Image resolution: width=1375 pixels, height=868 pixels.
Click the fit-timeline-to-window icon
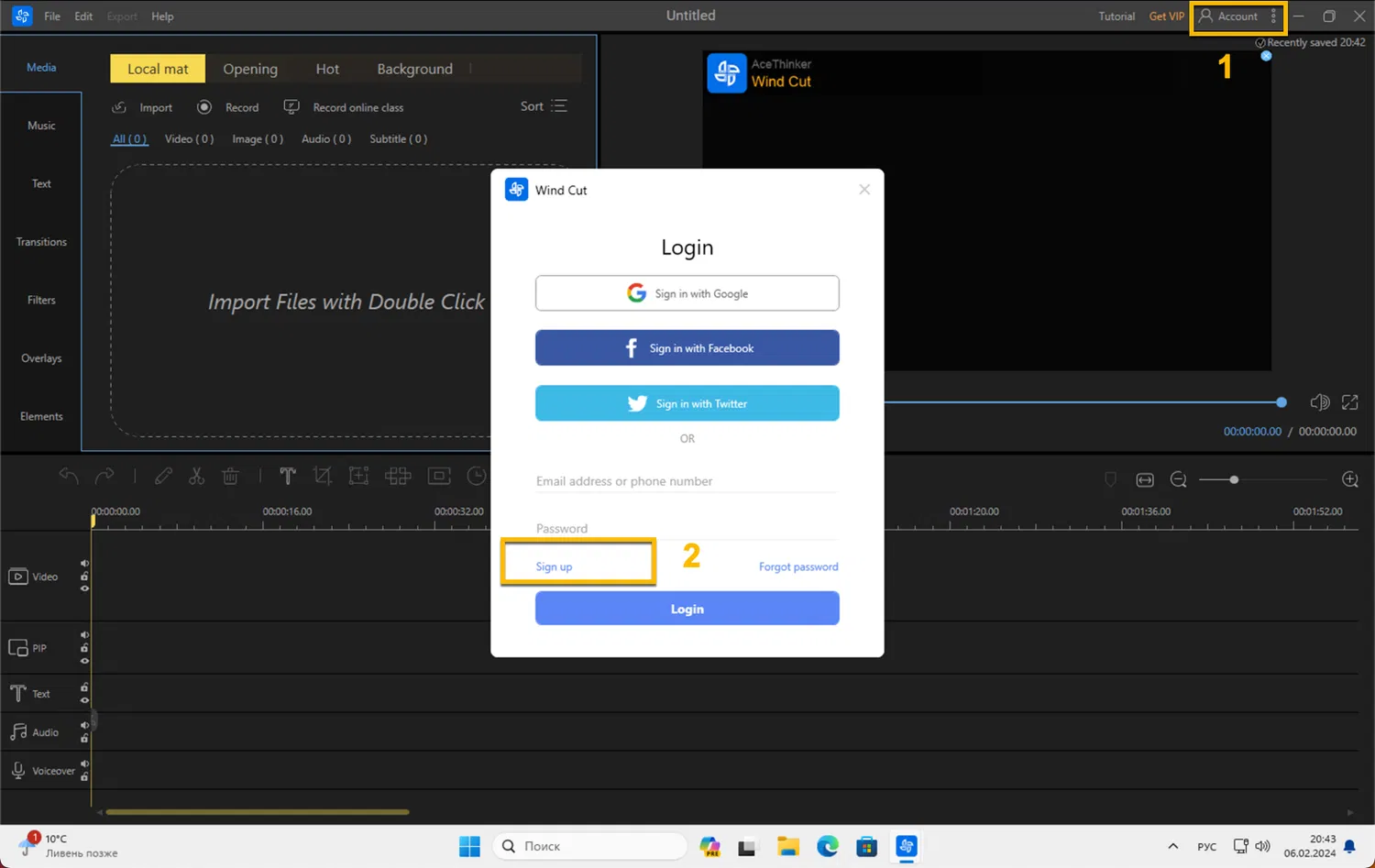[1145, 479]
